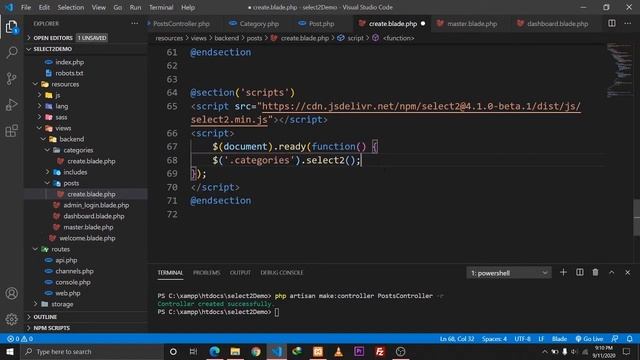The image size is (640, 360).
Task: Open the Source Control view icon
Action: (x=11, y=79)
